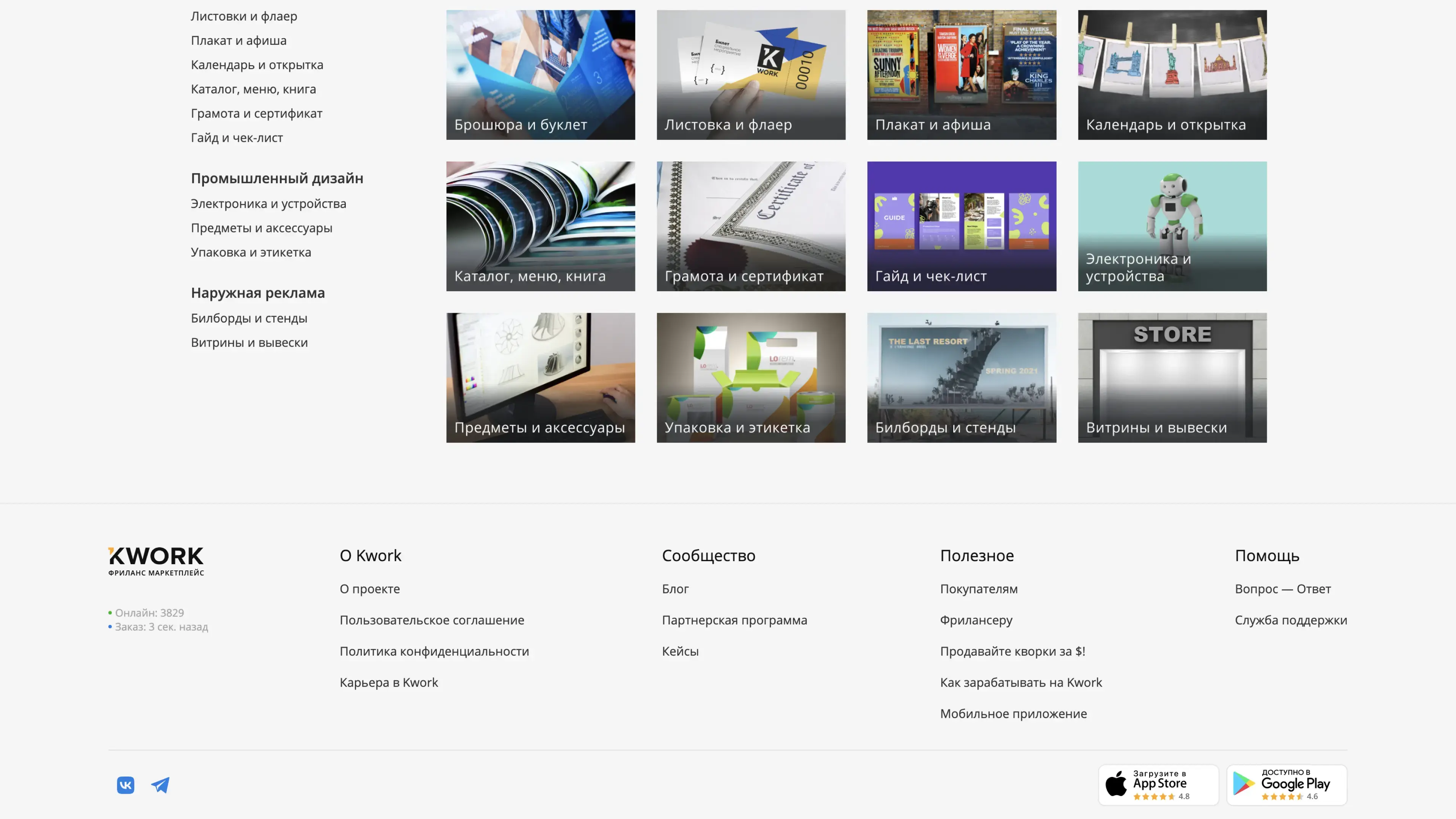
Task: Click the App Store download badge
Action: tap(1158, 785)
